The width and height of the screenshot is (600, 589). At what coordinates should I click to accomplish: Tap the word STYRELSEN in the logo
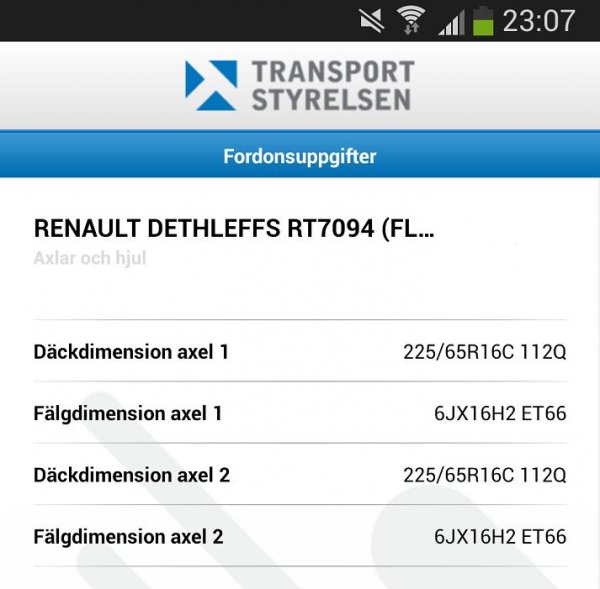pyautogui.click(x=331, y=99)
